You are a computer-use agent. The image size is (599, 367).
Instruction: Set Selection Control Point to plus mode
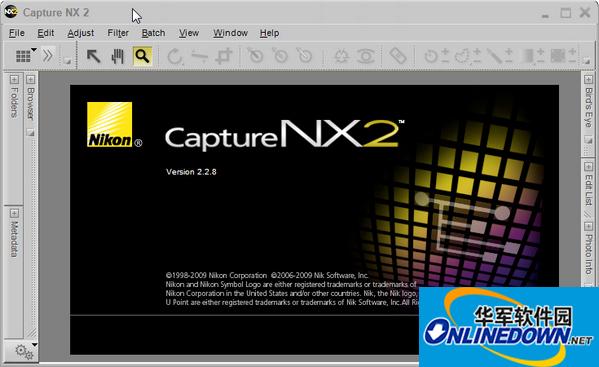pos(445,52)
